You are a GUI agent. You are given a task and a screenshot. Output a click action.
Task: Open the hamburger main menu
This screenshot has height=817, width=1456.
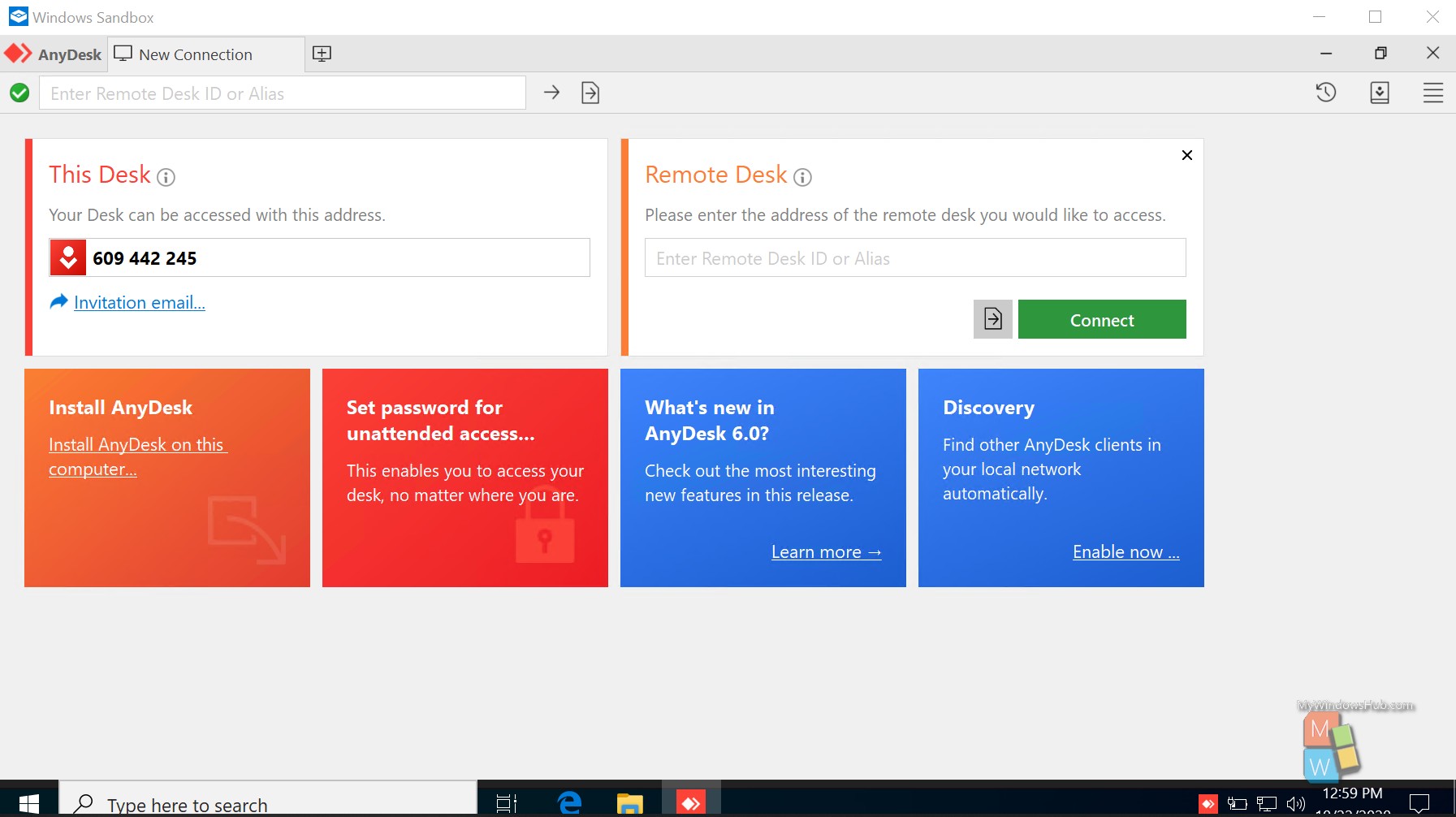[1433, 93]
